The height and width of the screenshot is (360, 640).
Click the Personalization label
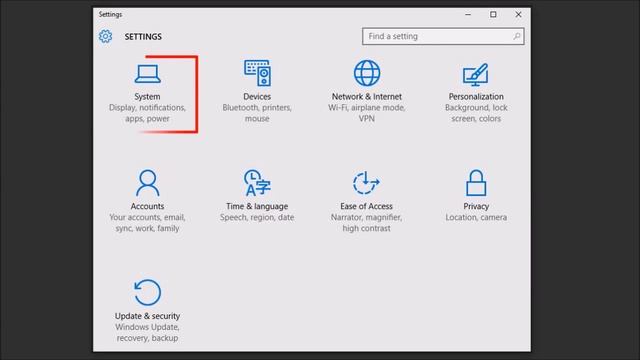pyautogui.click(x=476, y=97)
